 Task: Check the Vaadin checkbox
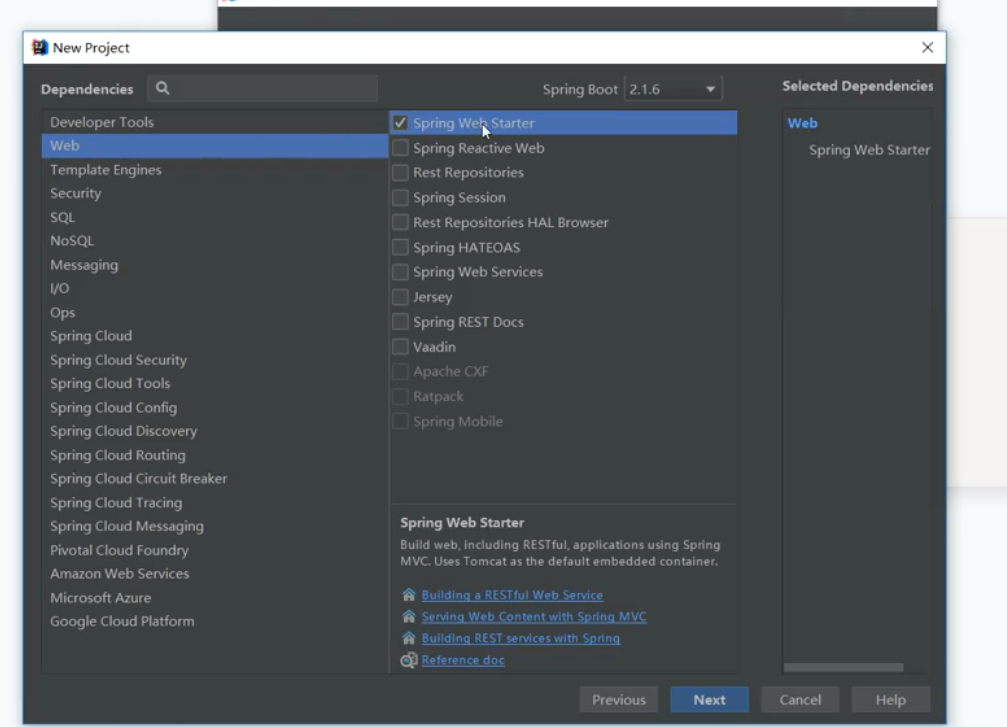(400, 347)
